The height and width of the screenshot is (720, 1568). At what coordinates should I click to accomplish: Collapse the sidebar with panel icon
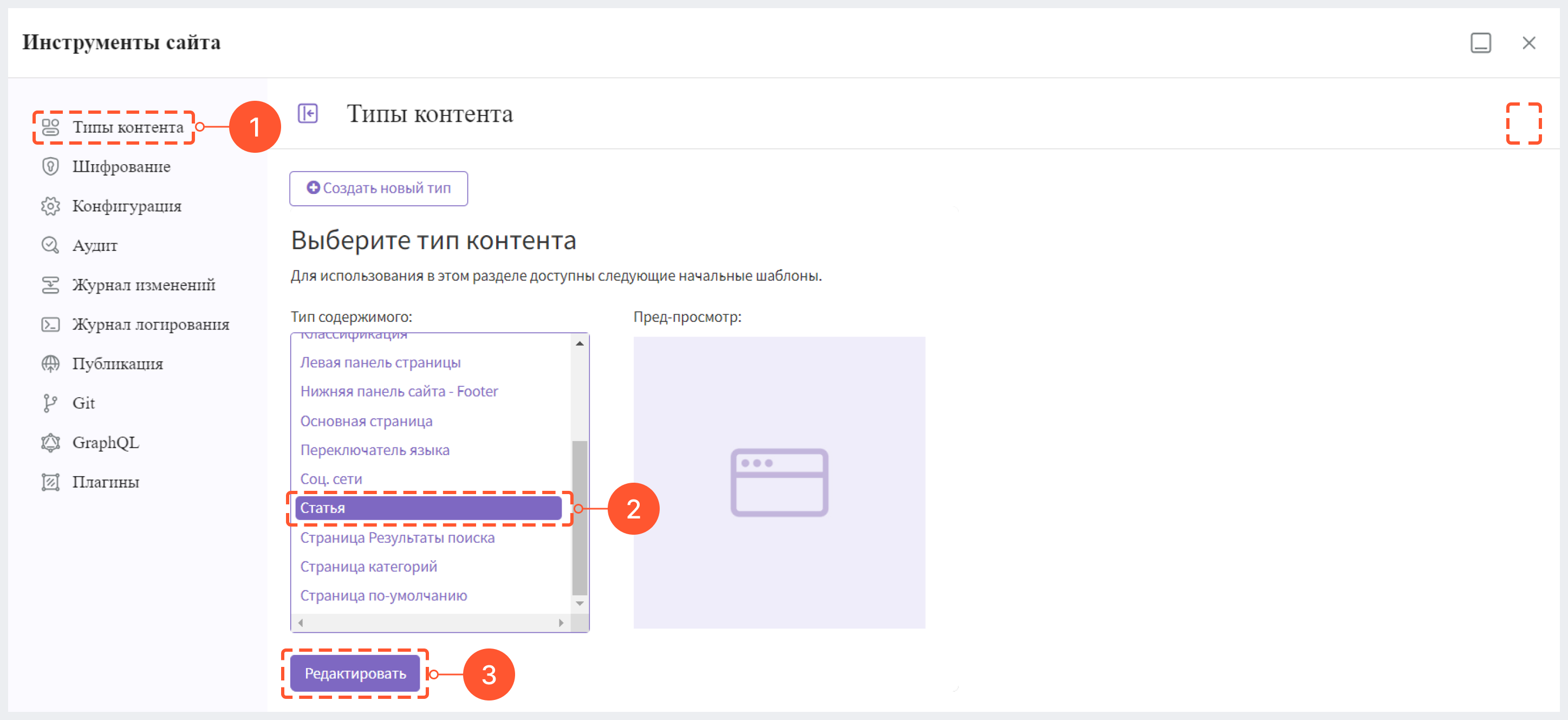(x=308, y=113)
